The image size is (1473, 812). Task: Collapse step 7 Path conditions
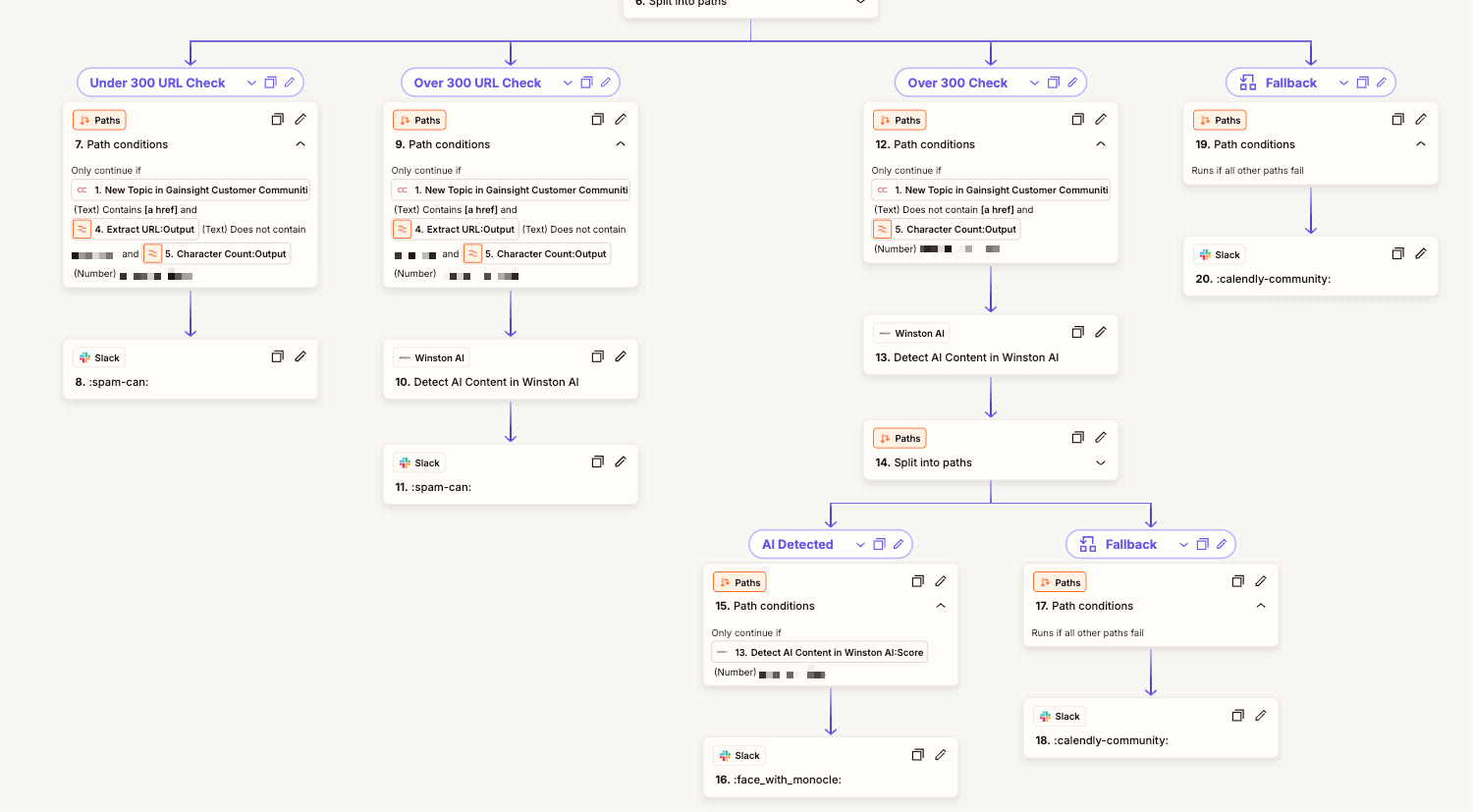point(300,144)
